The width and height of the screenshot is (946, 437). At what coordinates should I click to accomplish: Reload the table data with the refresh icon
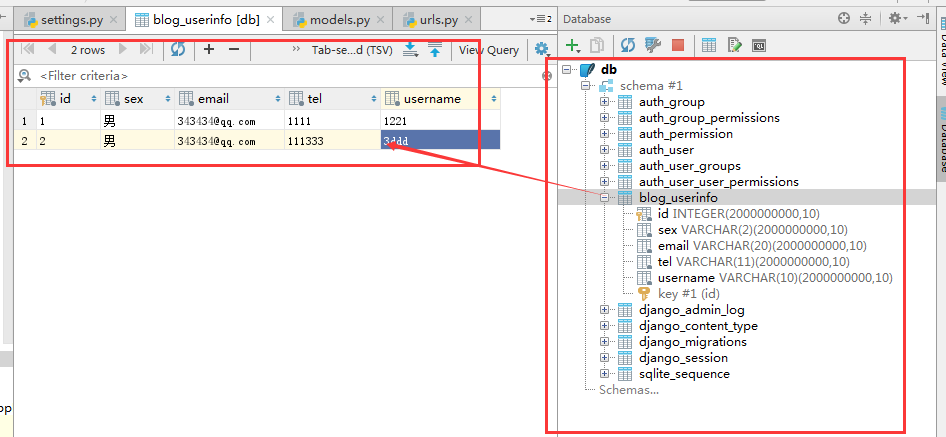tap(178, 49)
